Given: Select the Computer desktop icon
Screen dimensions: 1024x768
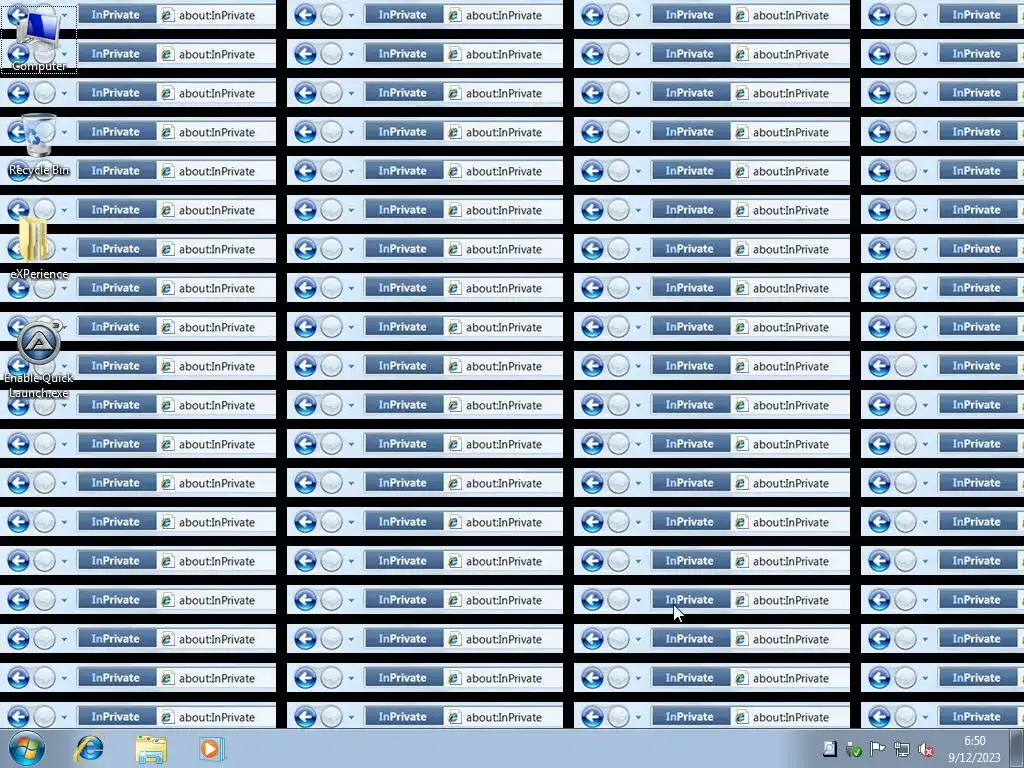Looking at the screenshot, I should (39, 39).
